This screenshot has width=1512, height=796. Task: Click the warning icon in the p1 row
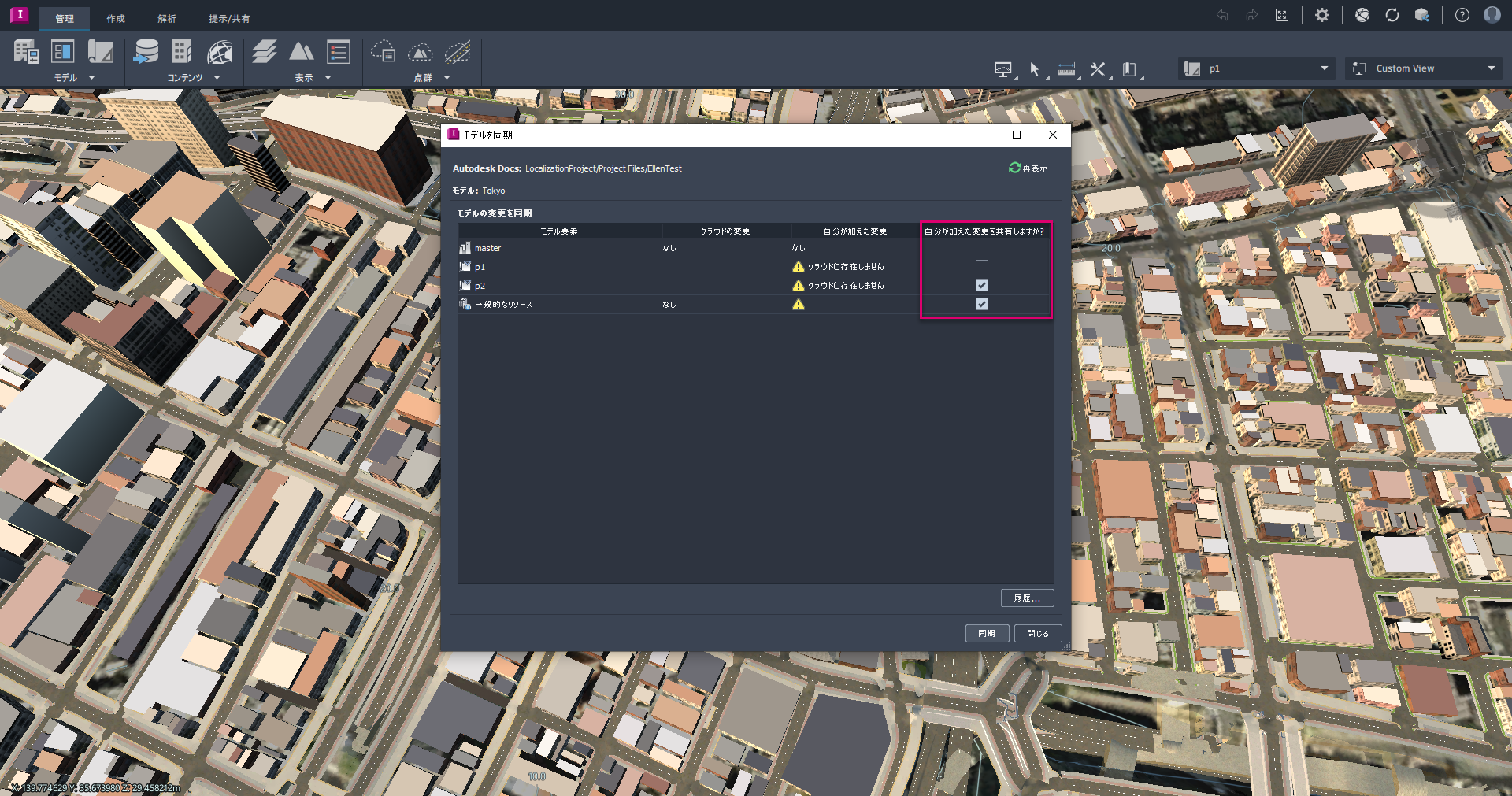799,266
